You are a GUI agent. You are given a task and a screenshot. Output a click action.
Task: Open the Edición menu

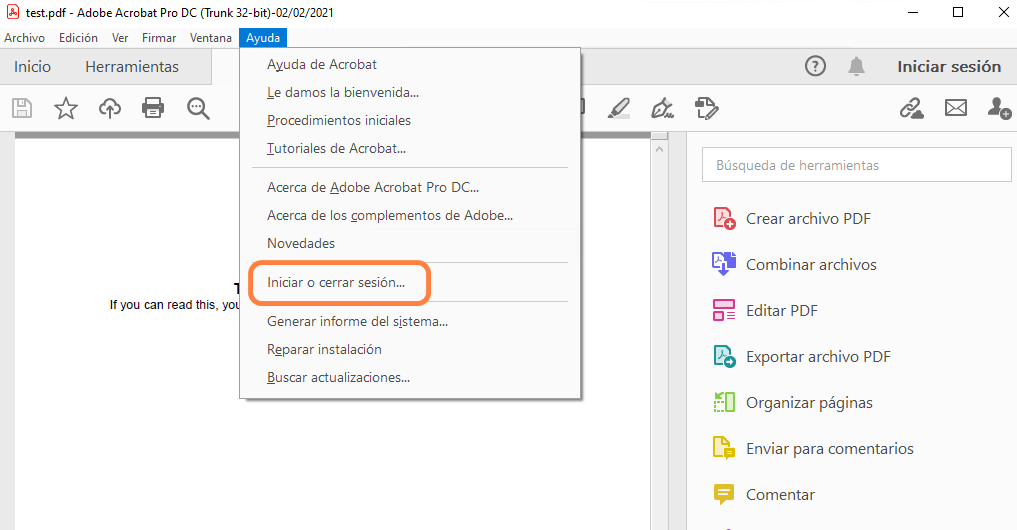[78, 38]
